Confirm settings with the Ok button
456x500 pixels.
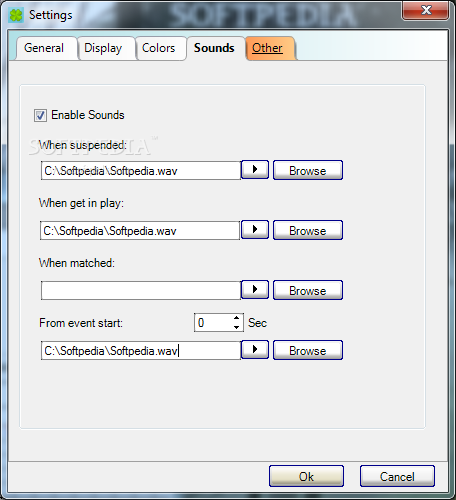click(306, 476)
